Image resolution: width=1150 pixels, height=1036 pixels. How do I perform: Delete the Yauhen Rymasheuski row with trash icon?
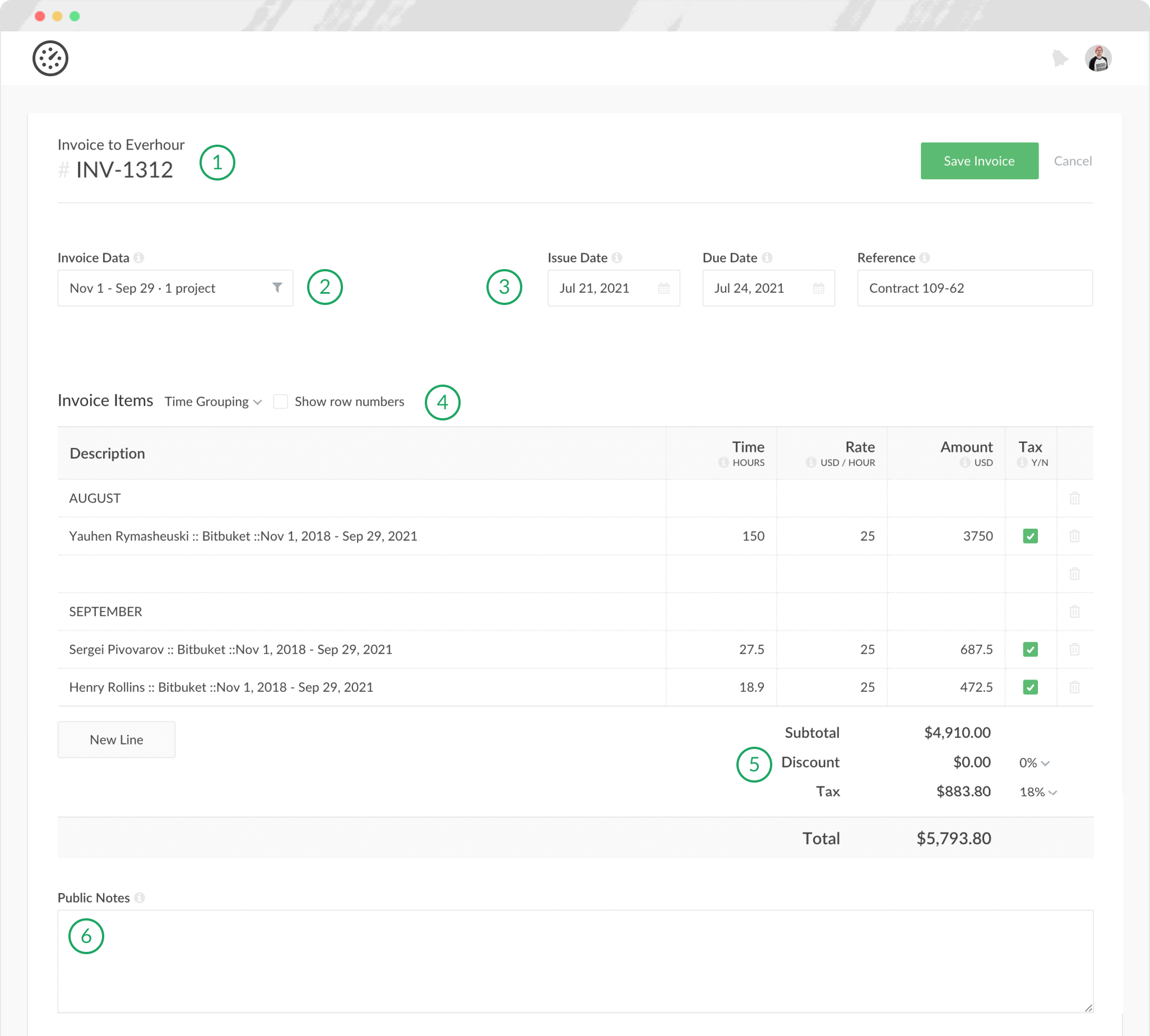tap(1074, 536)
